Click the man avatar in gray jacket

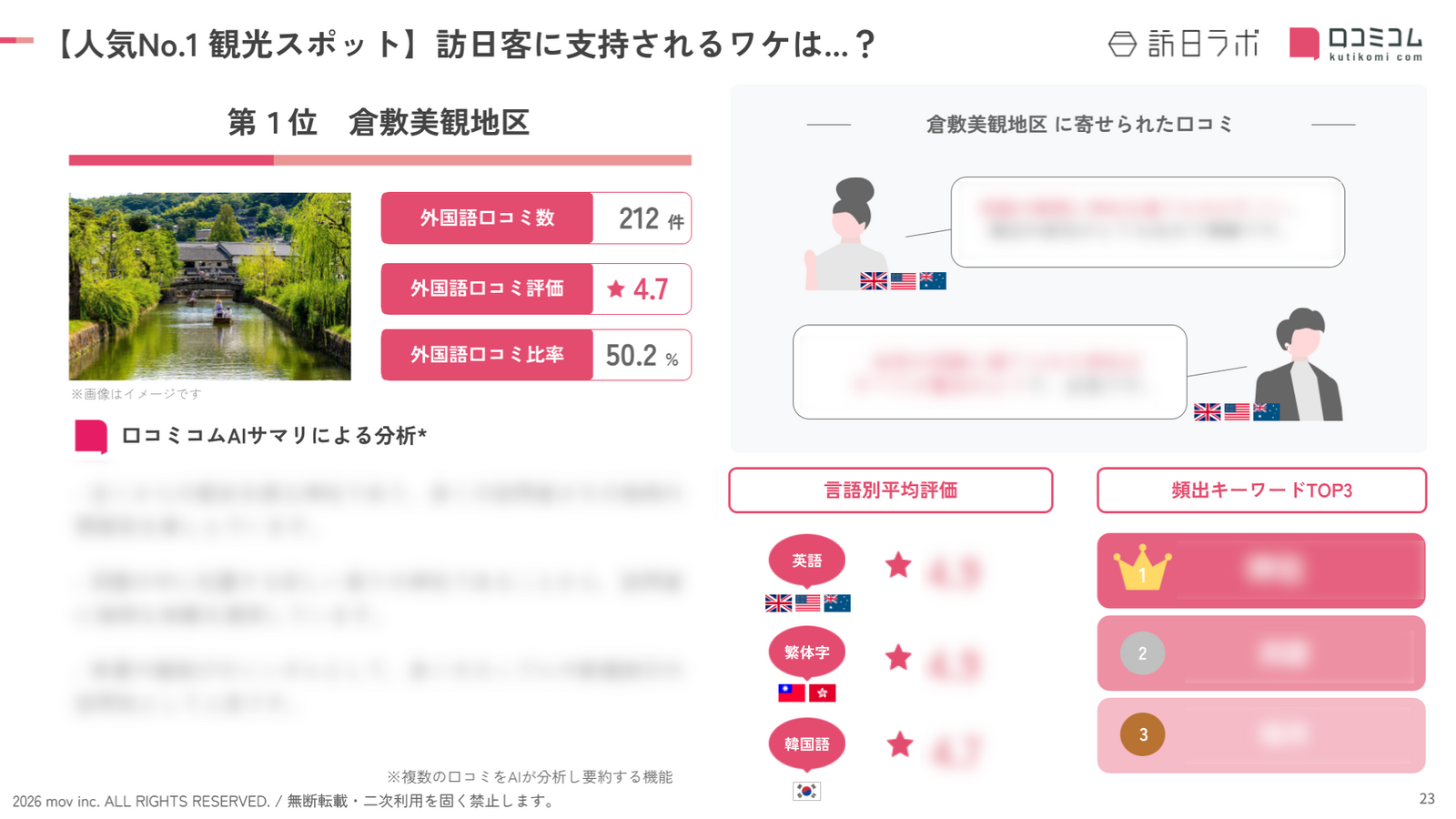[x=1301, y=366]
